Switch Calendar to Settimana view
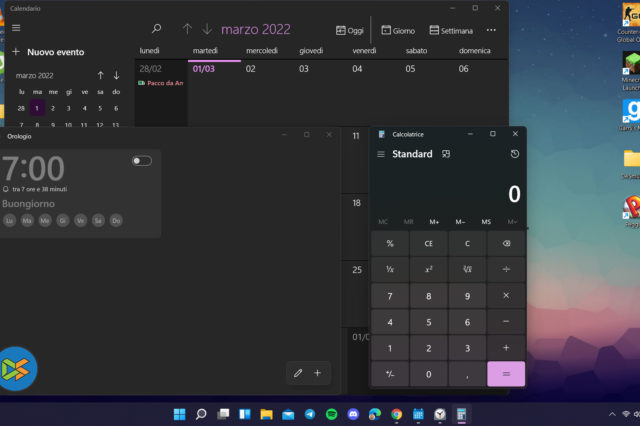This screenshot has width=640, height=426. pyautogui.click(x=451, y=31)
